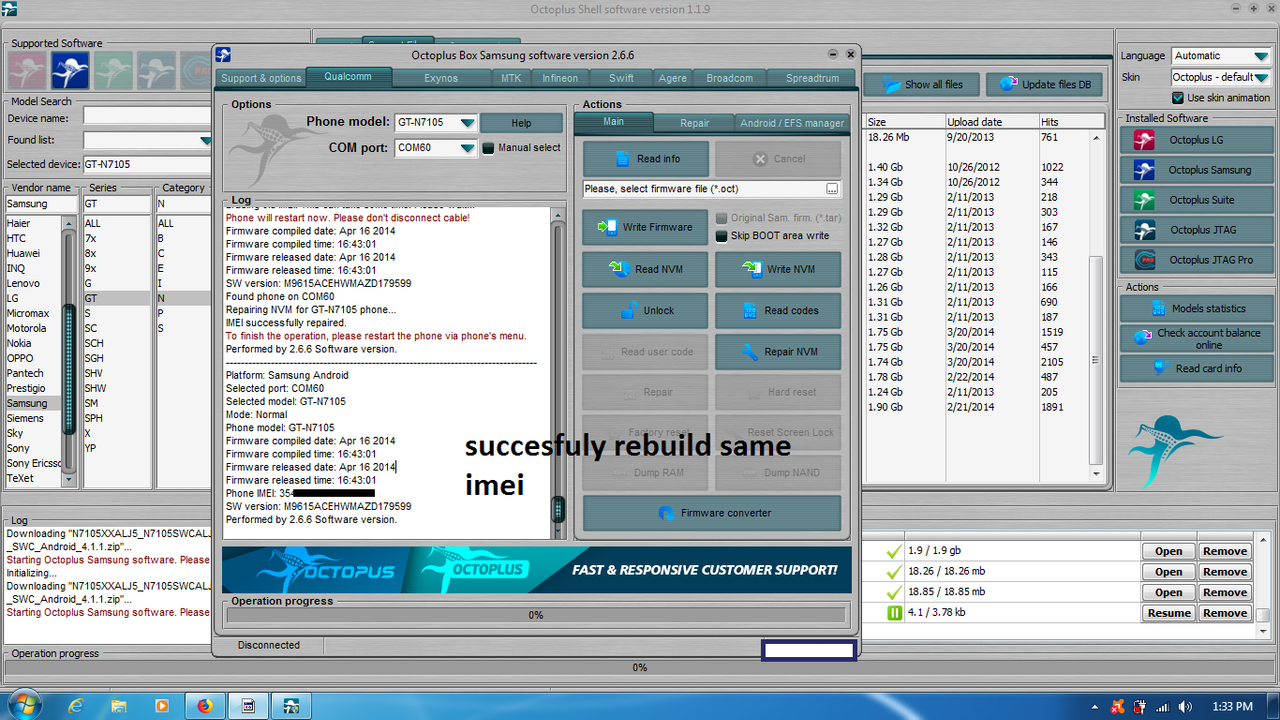The height and width of the screenshot is (720, 1280).
Task: Open the Windows Explorer folder on the taskbar
Action: point(118,706)
